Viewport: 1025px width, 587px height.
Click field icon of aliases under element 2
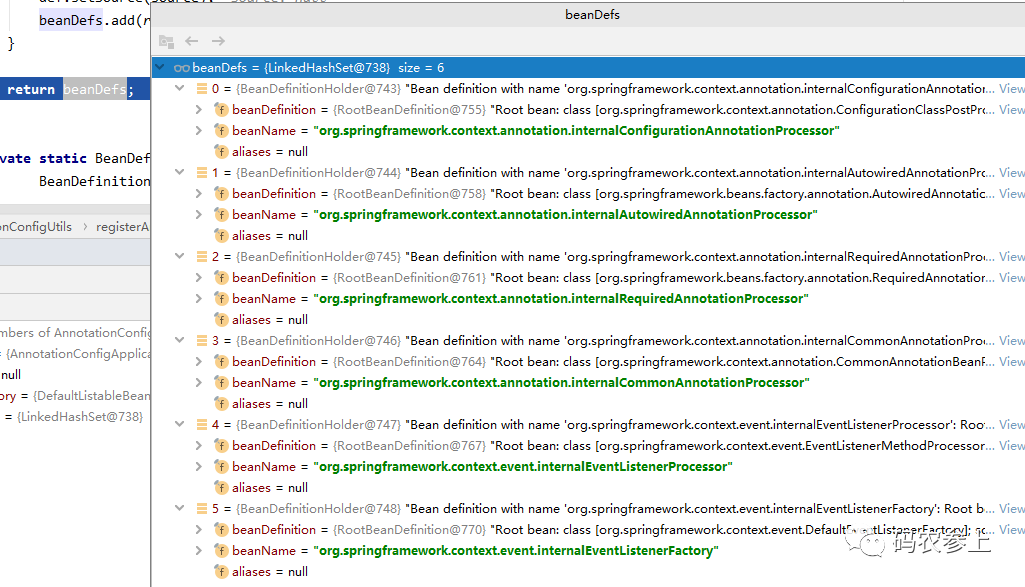221,320
